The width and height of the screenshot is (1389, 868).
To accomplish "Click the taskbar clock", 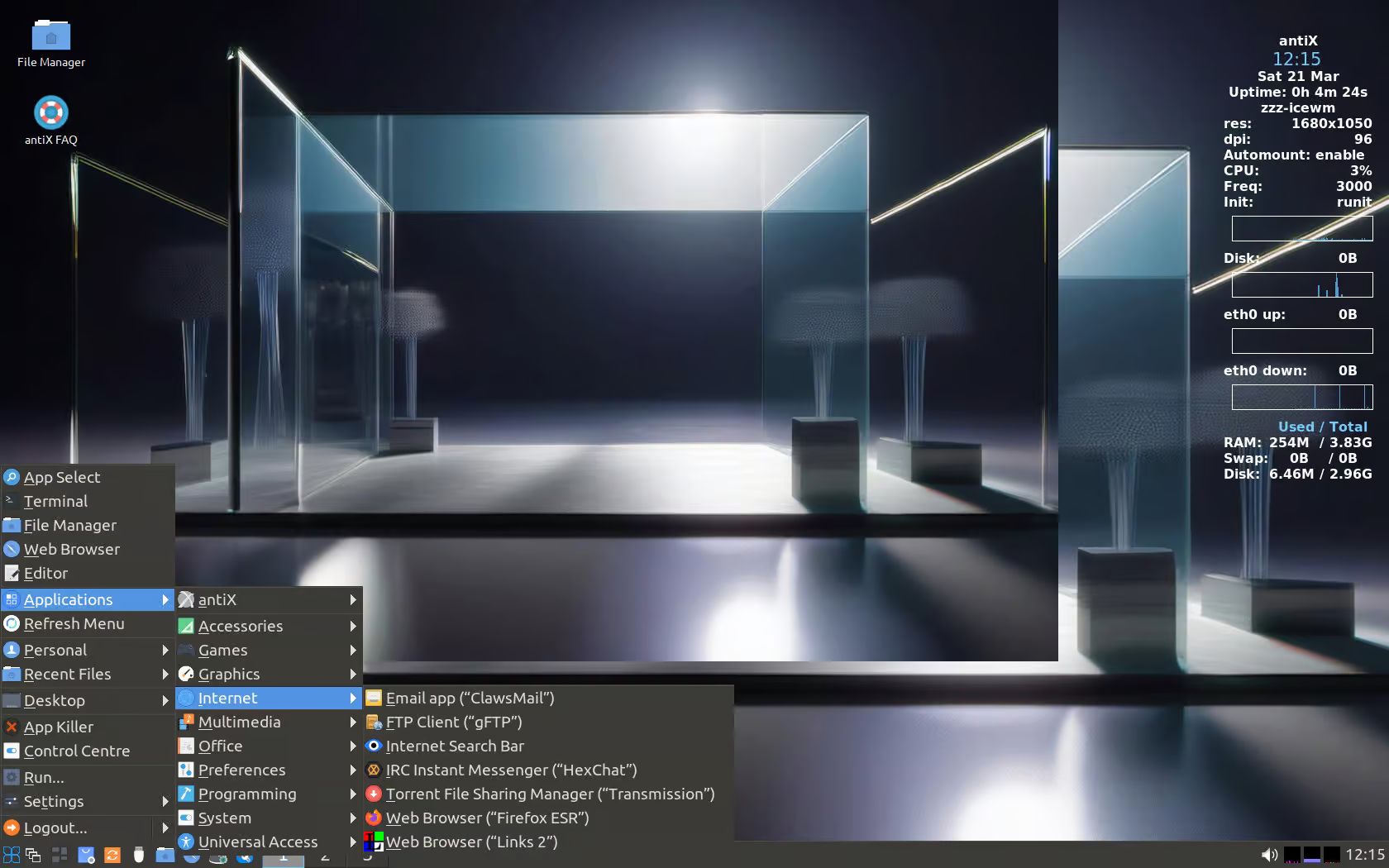I will (1364, 855).
